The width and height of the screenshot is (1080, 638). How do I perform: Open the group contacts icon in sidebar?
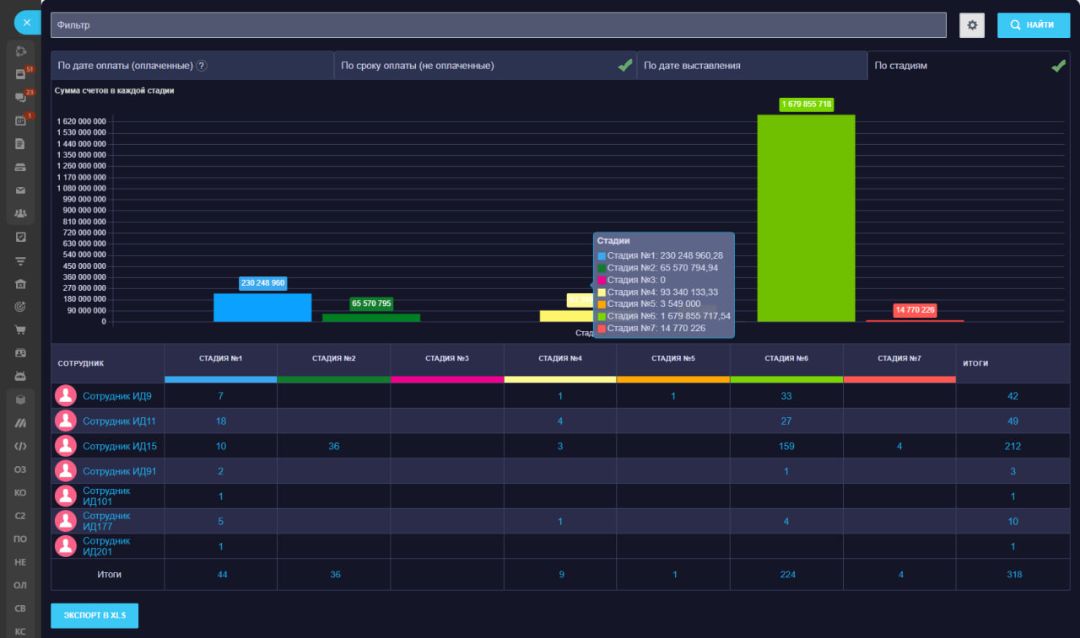(20, 213)
